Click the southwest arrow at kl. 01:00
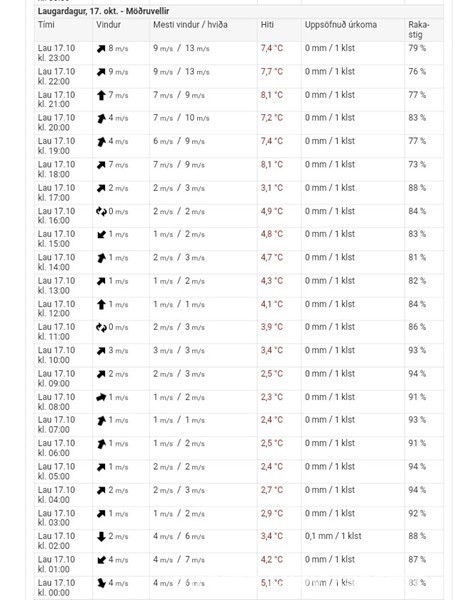The height and width of the screenshot is (600, 464). [101, 560]
